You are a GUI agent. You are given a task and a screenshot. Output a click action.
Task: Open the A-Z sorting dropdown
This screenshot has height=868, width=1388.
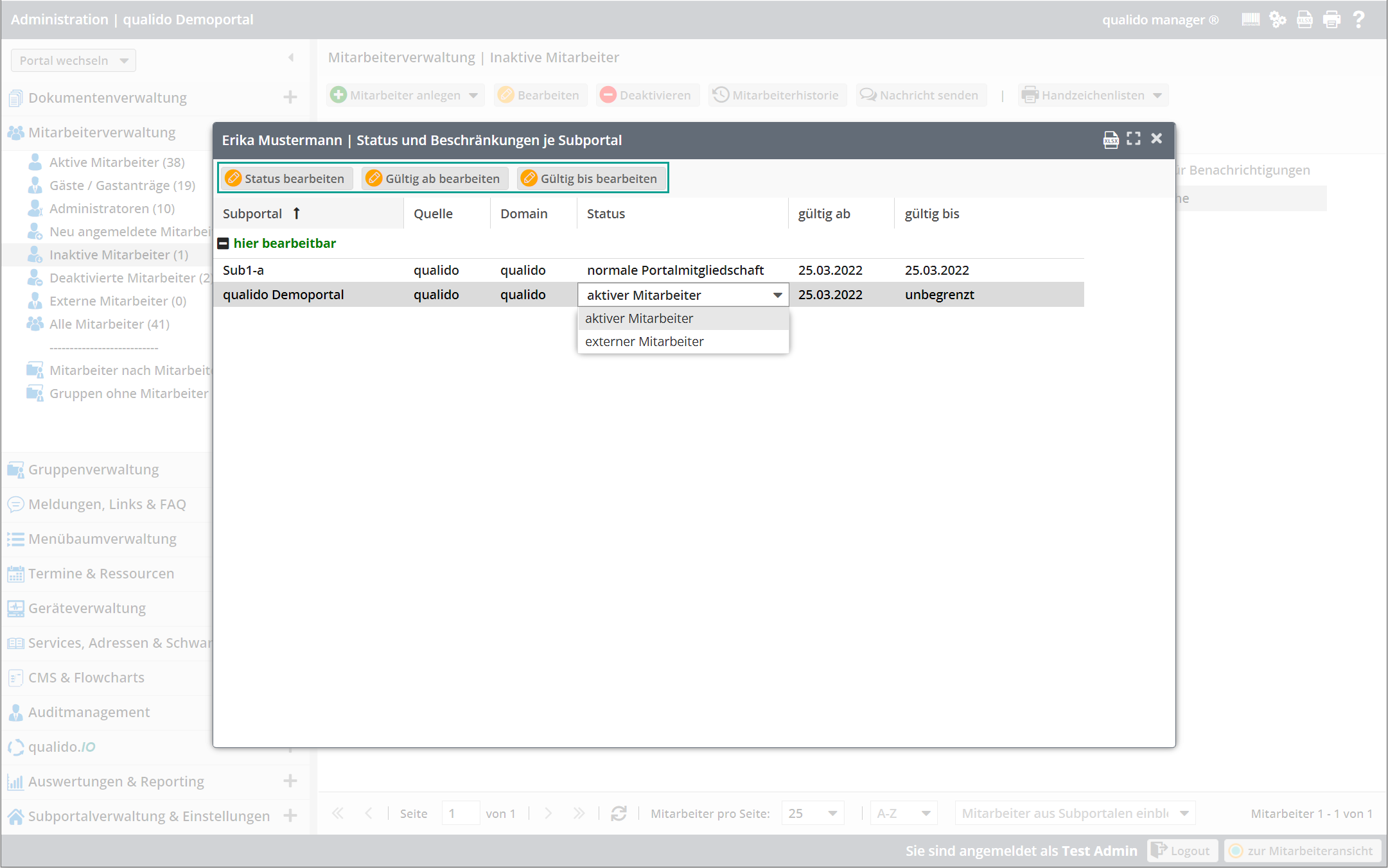[x=904, y=813]
